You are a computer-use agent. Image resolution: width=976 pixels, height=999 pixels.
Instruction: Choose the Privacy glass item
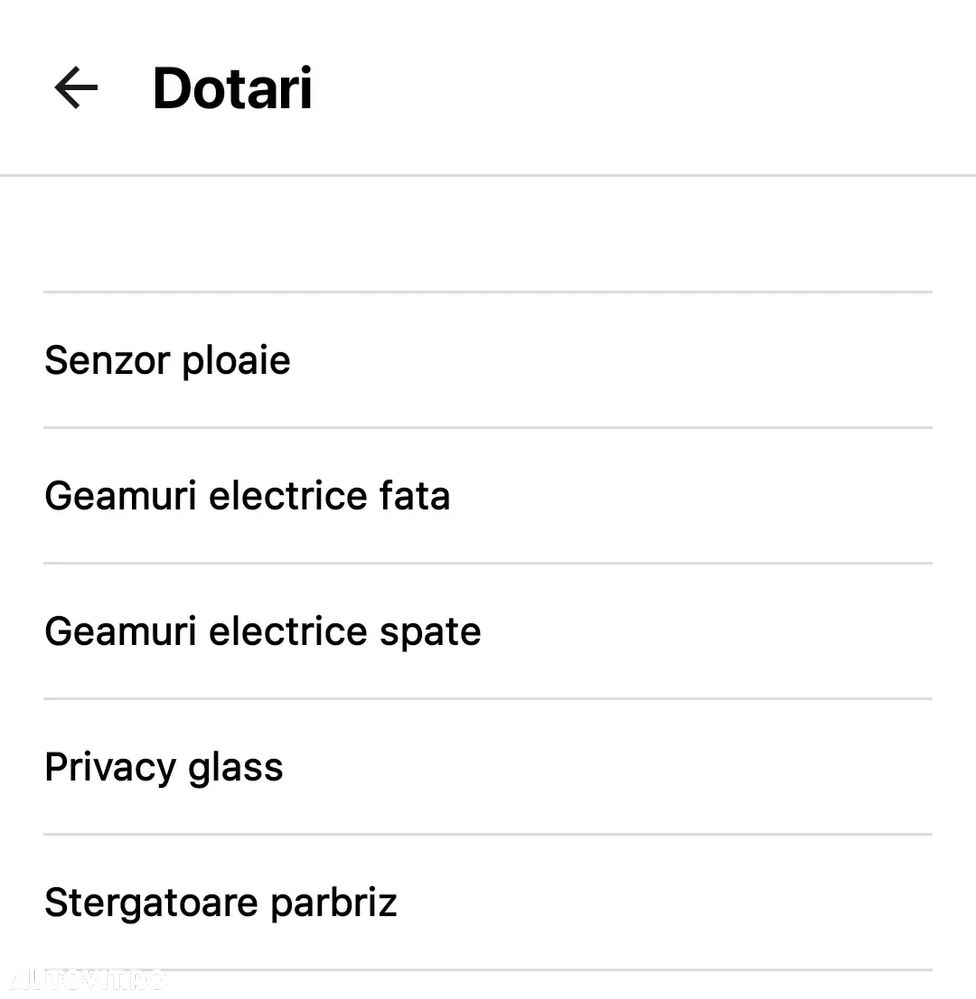pyautogui.click(x=164, y=767)
